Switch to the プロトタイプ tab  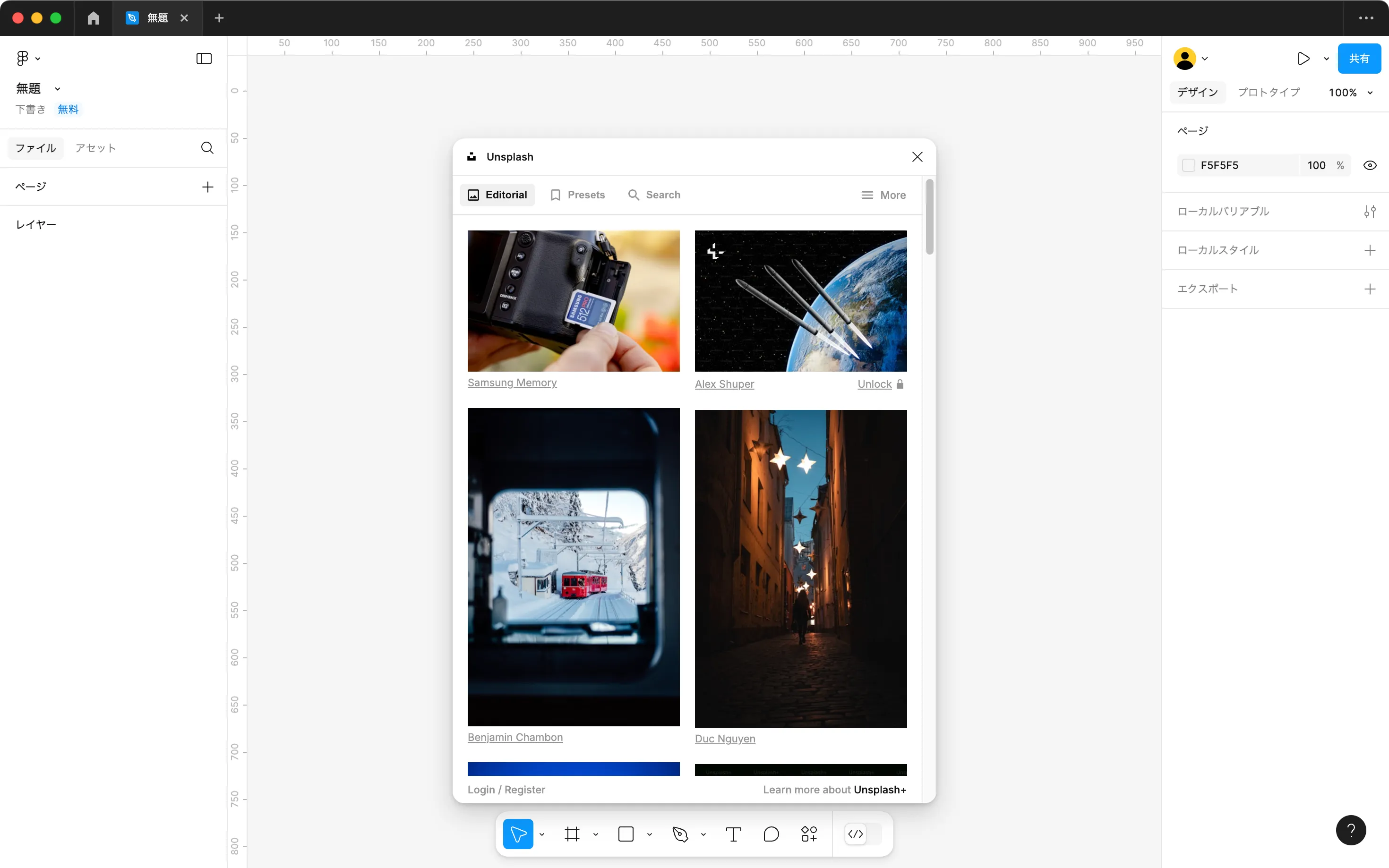1269,93
